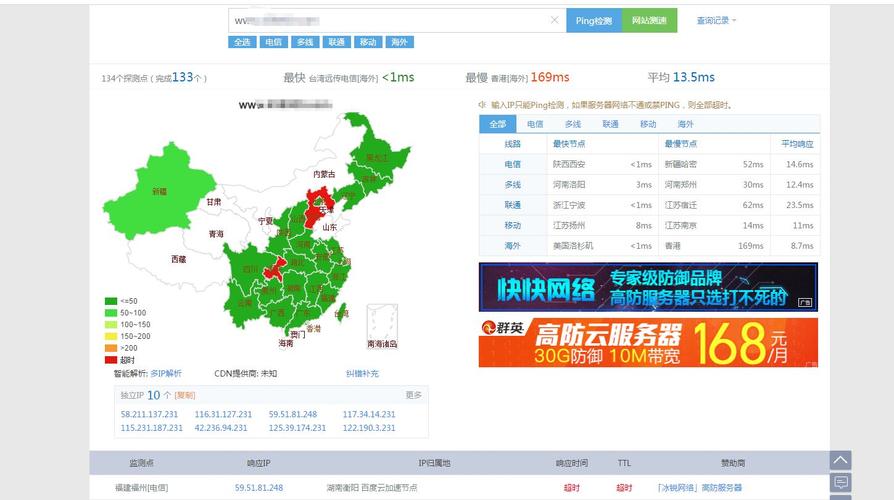The image size is (894, 500).
Task: Open the 查询记录 dropdown
Action: (x=716, y=21)
